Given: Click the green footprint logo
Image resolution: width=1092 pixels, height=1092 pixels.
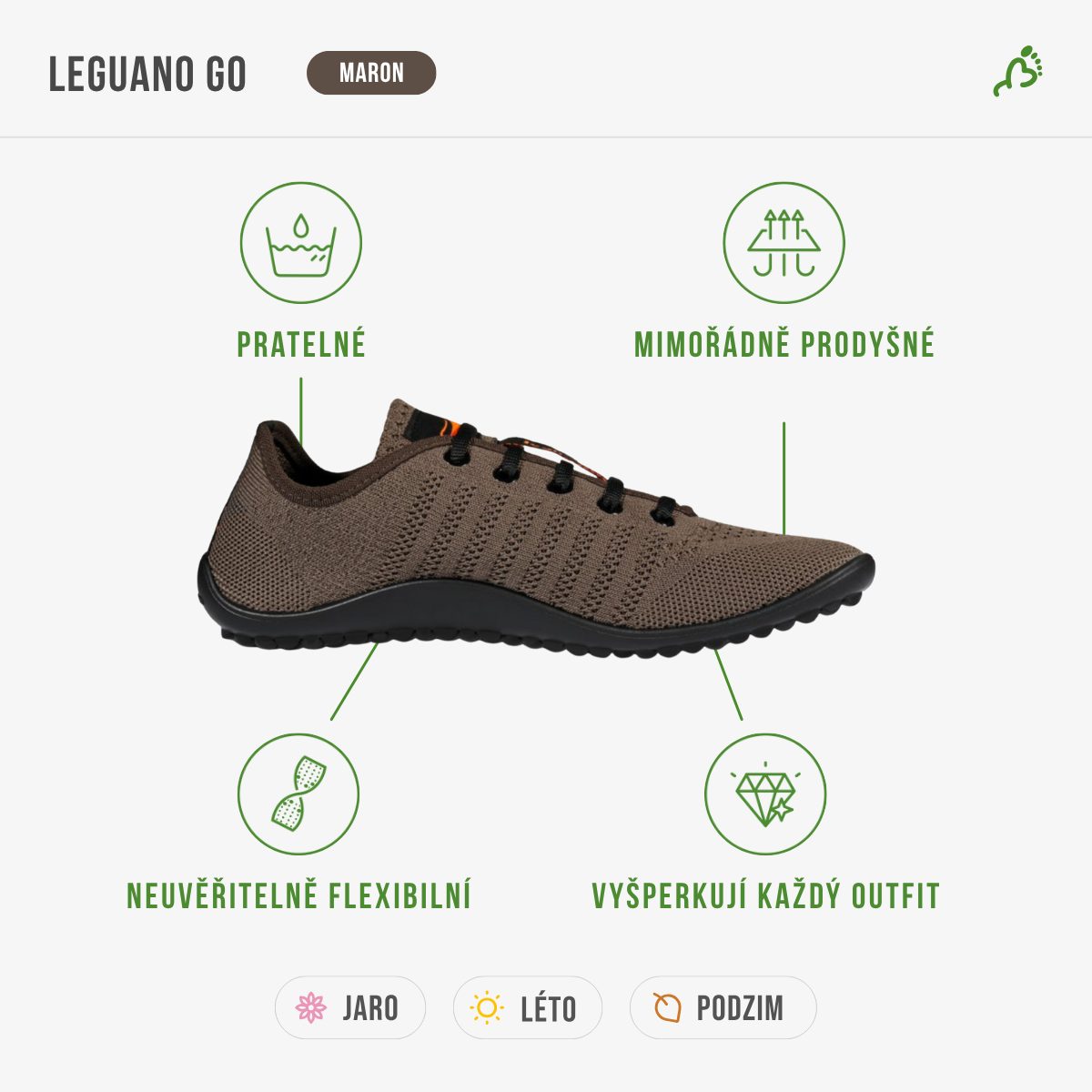Looking at the screenshot, I should (x=1018, y=71).
